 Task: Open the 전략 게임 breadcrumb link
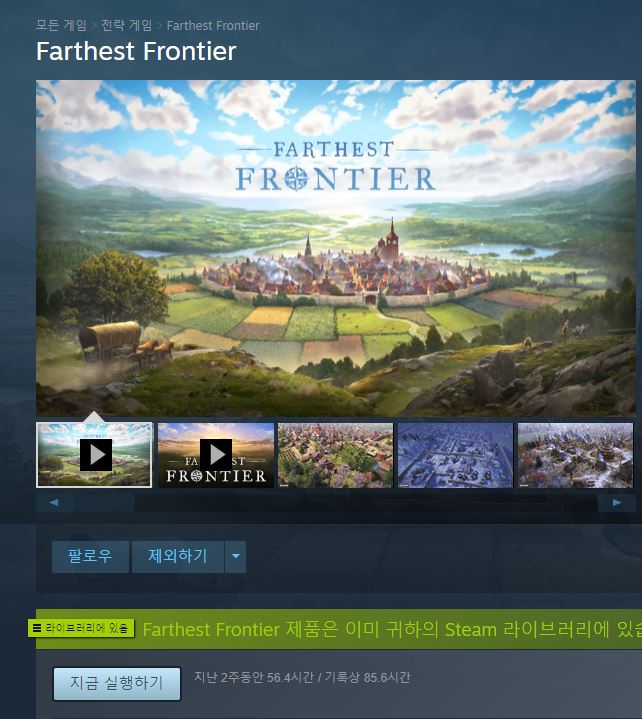click(x=126, y=25)
